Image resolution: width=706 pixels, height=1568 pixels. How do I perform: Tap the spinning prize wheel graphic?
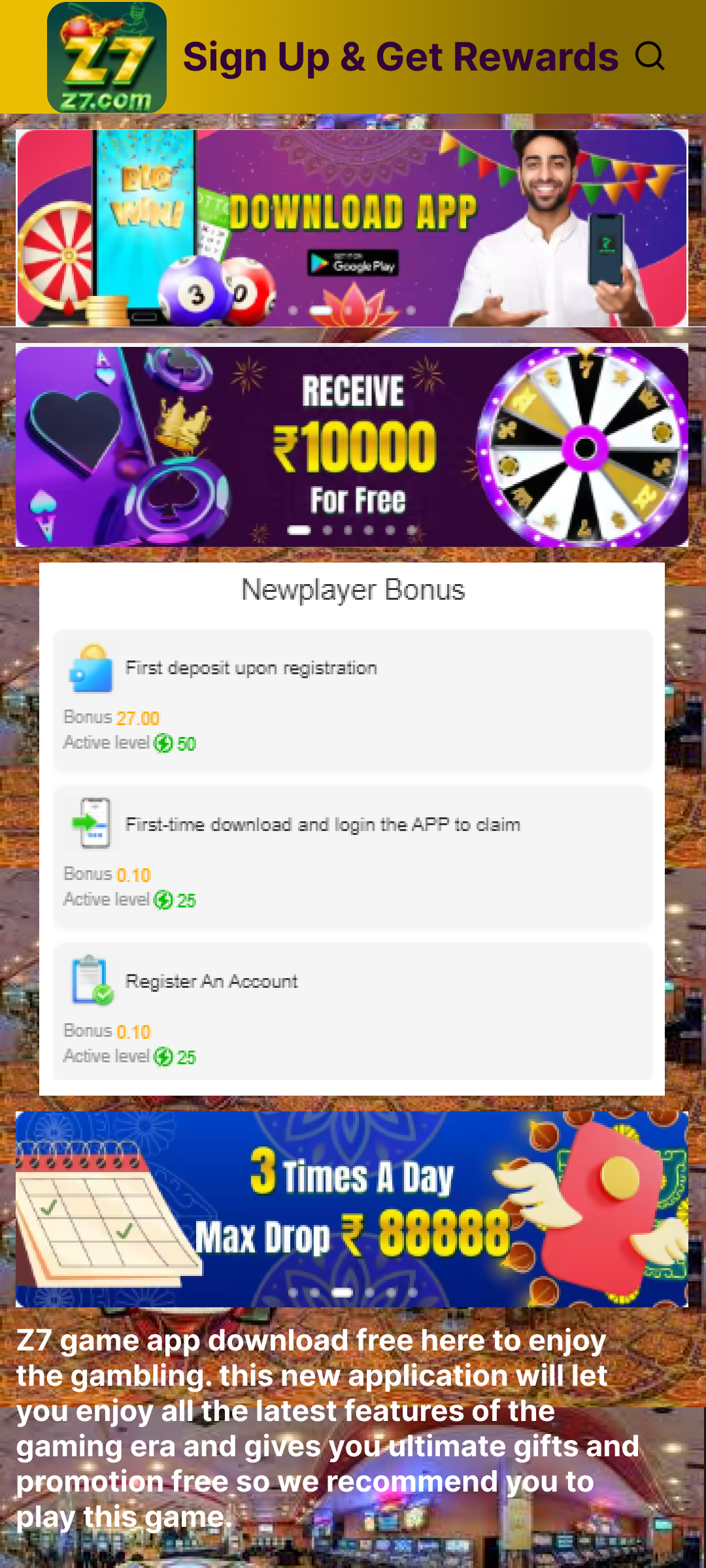click(584, 448)
